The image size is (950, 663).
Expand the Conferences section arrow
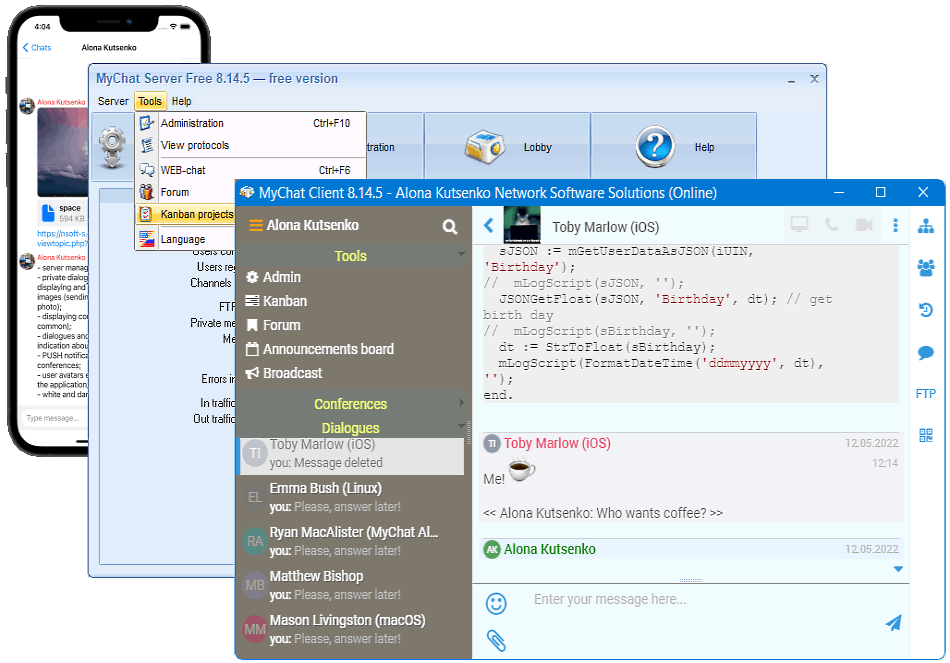click(462, 402)
